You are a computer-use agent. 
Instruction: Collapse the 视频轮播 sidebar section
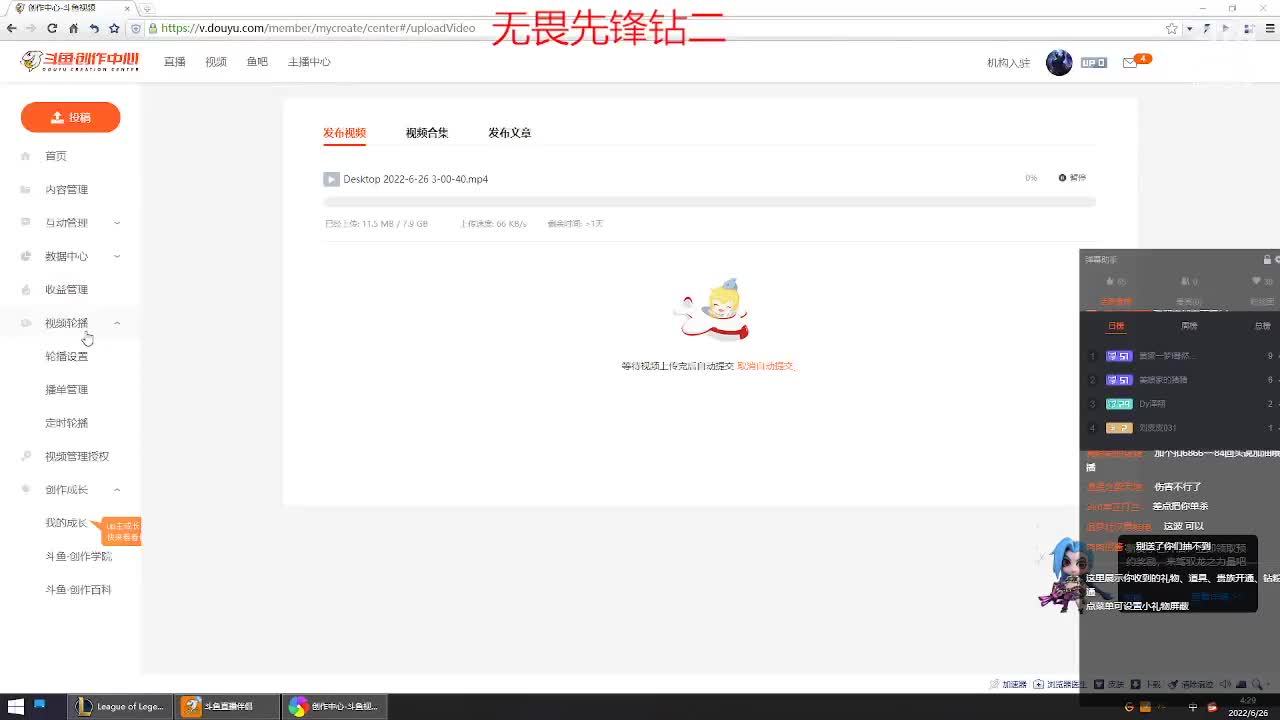pyautogui.click(x=117, y=323)
